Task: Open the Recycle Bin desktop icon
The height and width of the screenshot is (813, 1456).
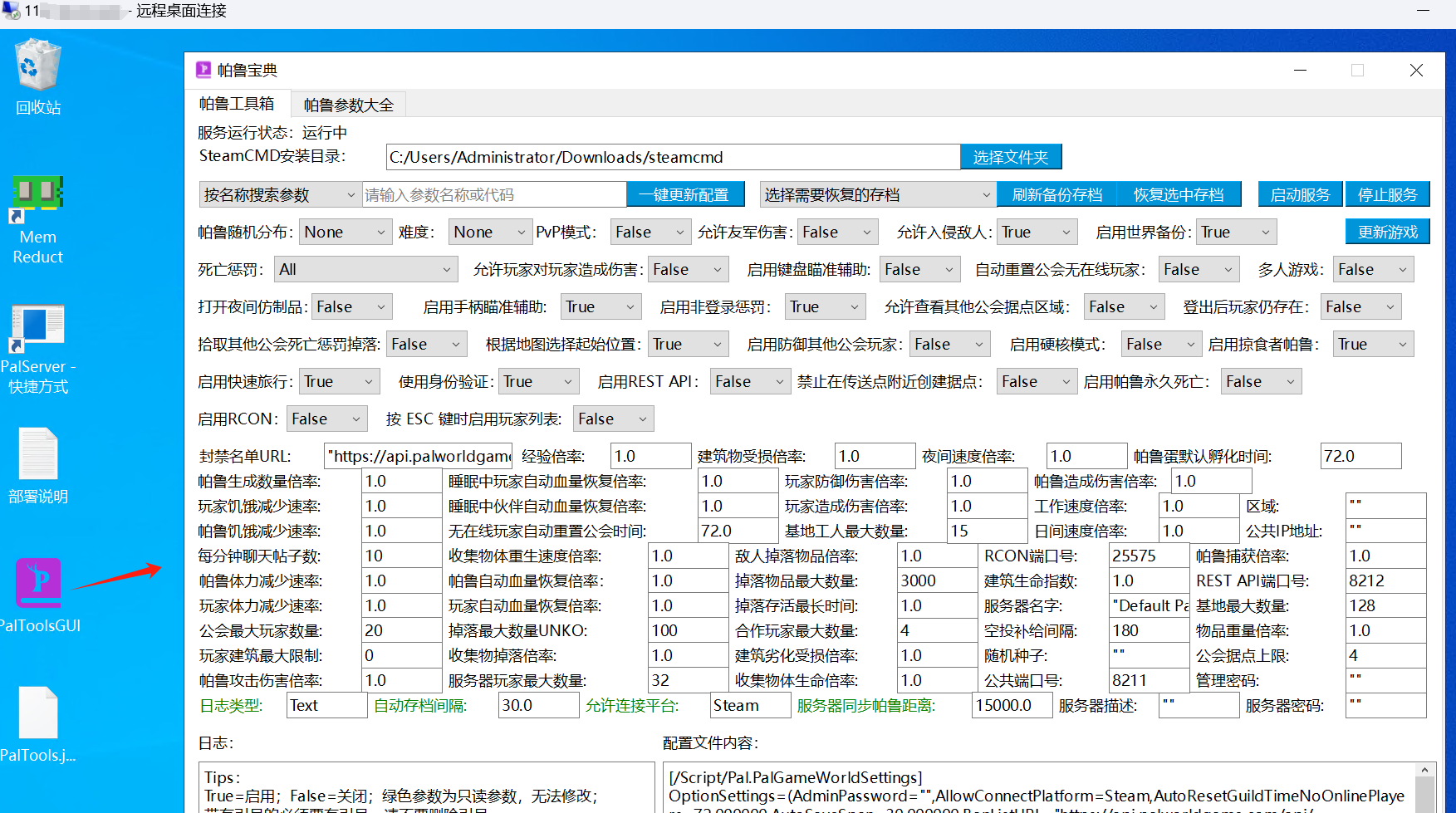Action: (x=38, y=75)
